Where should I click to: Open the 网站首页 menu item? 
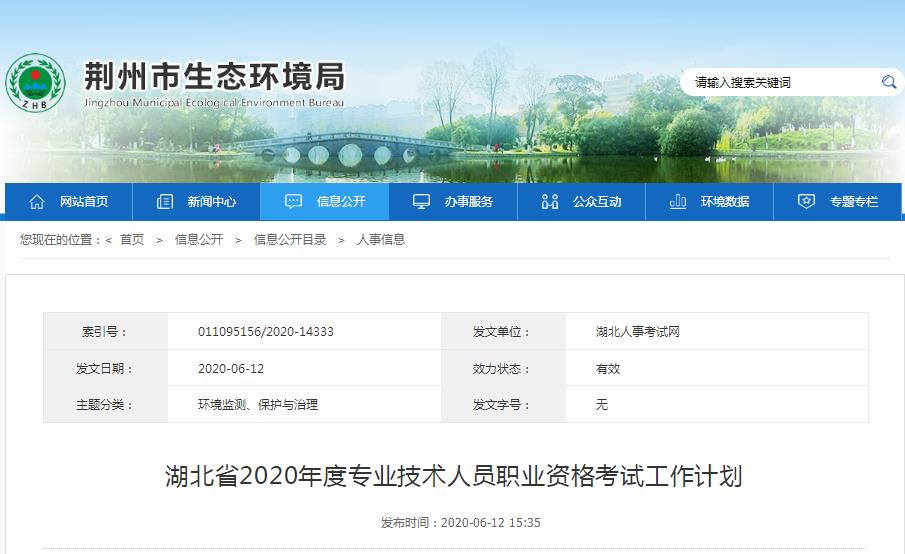(x=84, y=202)
